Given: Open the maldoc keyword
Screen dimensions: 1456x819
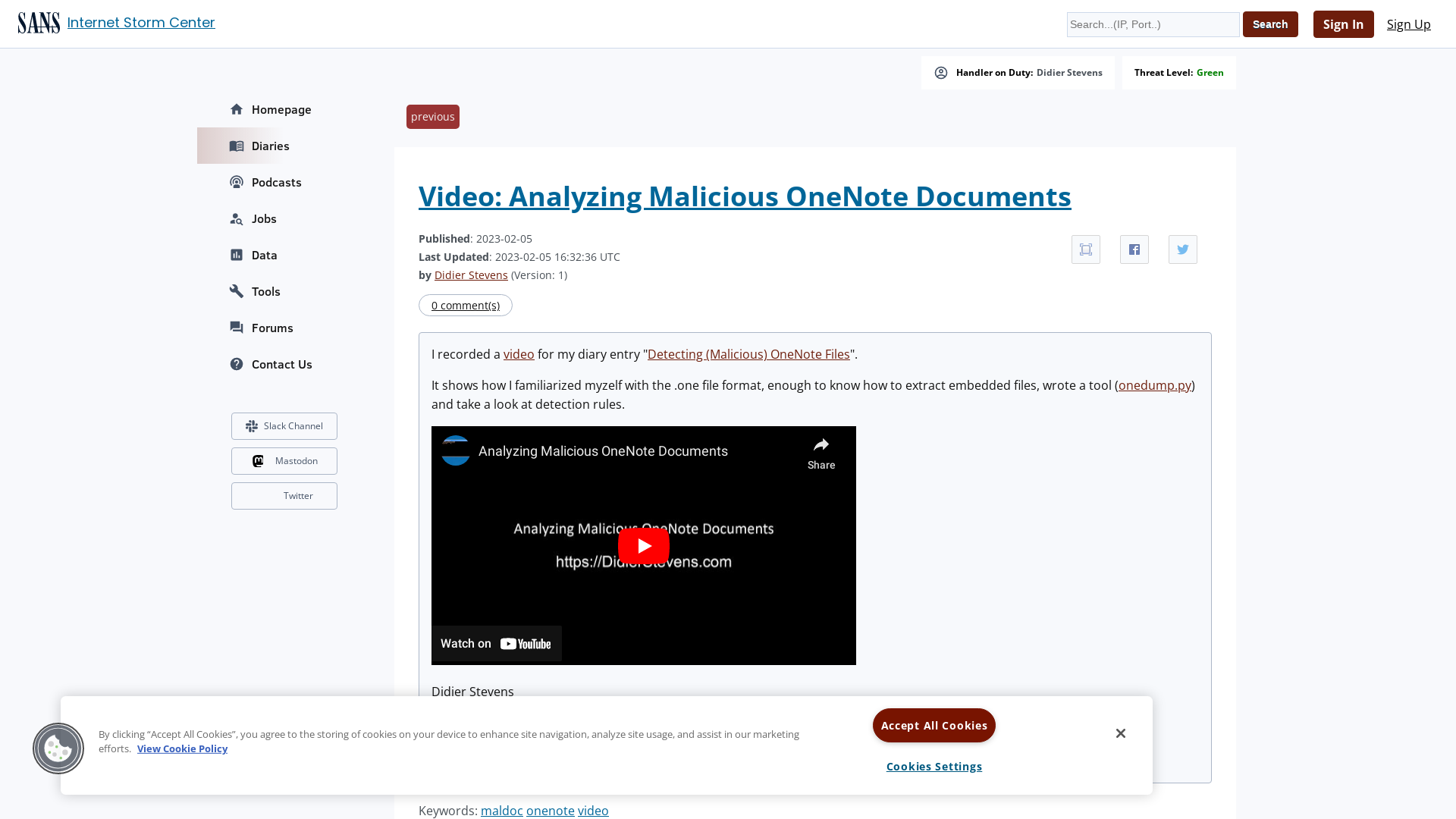Looking at the screenshot, I should click(502, 811).
